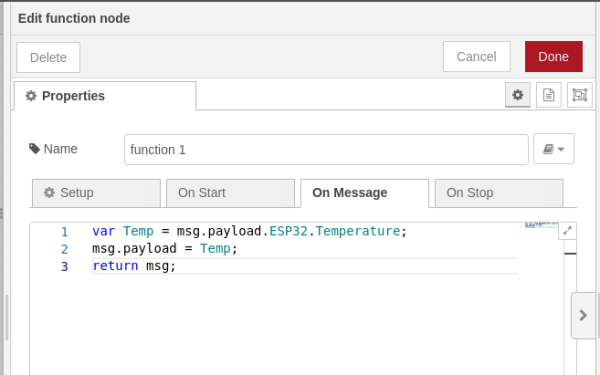Open the library book dropdown
Image resolution: width=600 pixels, height=375 pixels.
tap(554, 149)
